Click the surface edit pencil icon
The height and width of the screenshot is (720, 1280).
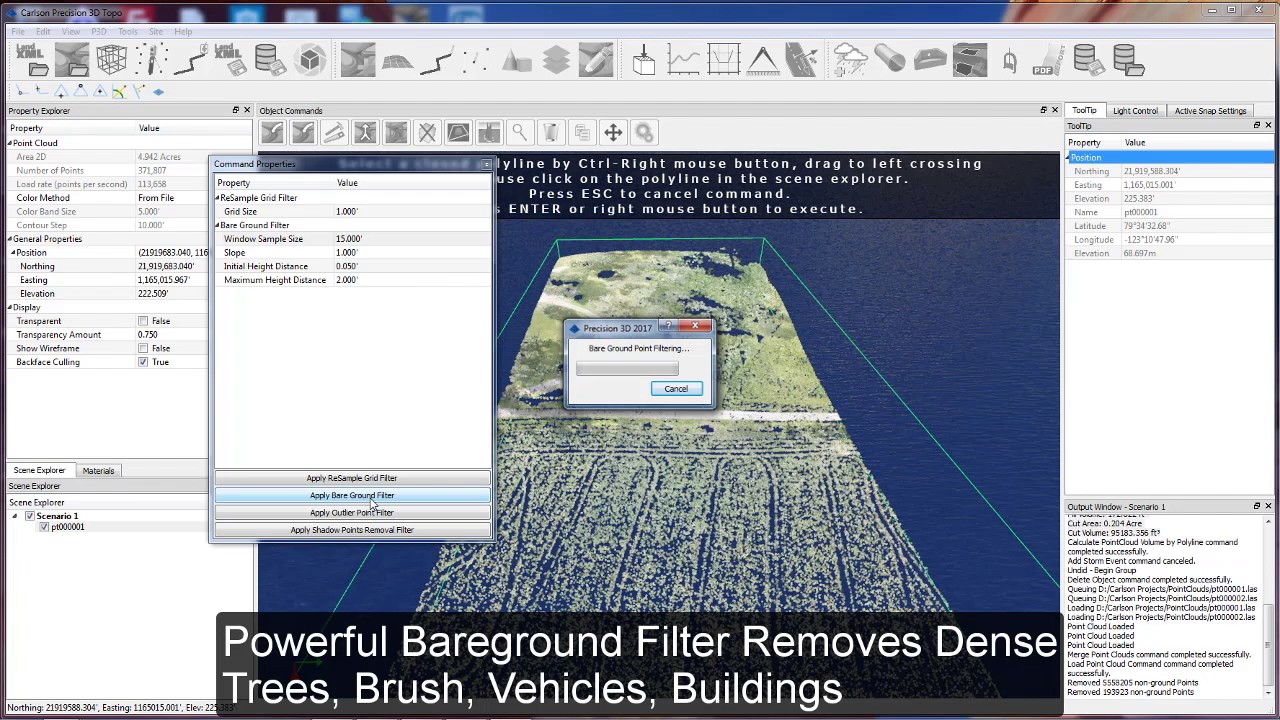click(595, 60)
